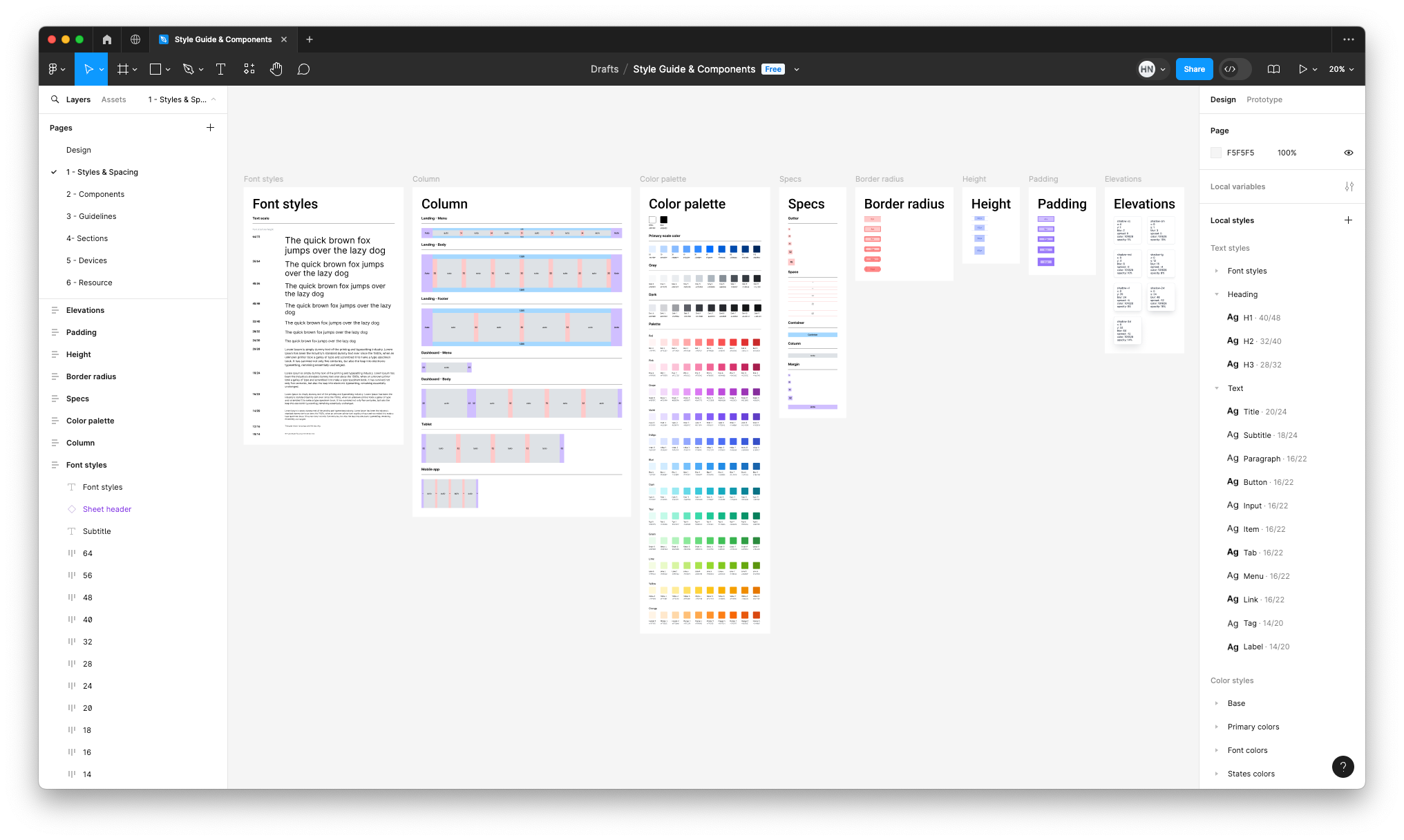The height and width of the screenshot is (840, 1404).
Task: Expand the Primary colors style group
Action: [x=1217, y=727]
